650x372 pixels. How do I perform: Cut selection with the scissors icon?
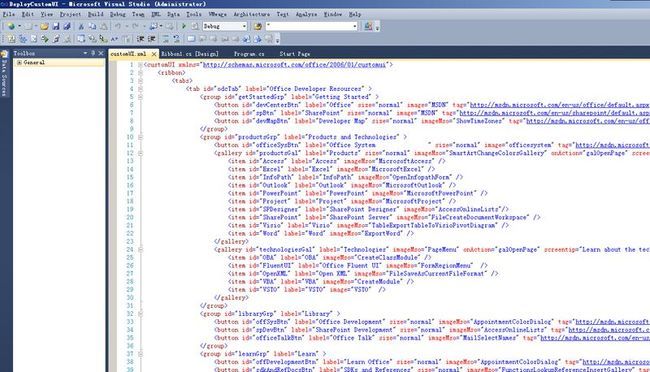click(x=81, y=27)
